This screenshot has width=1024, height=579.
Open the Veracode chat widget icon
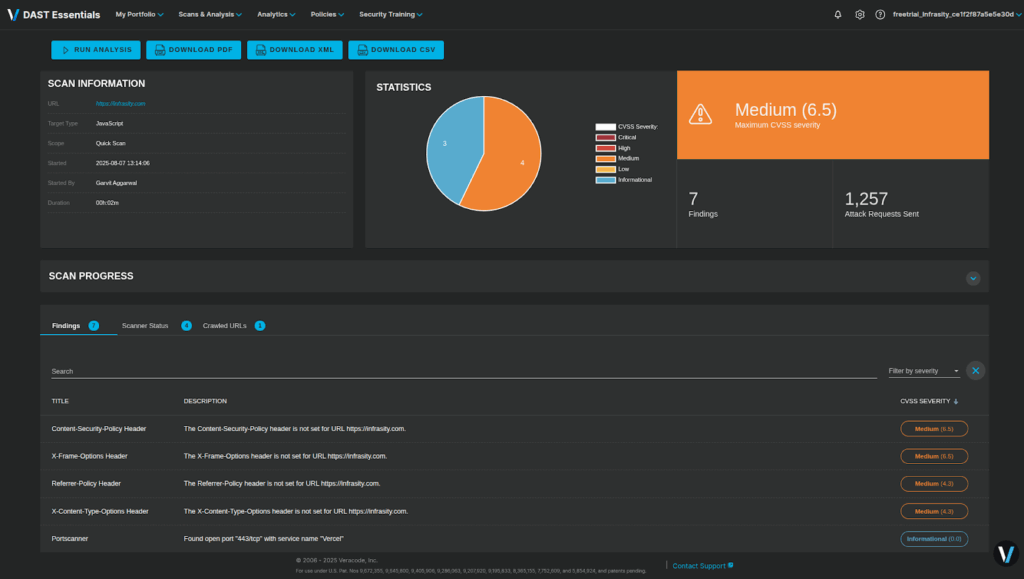click(x=1006, y=553)
